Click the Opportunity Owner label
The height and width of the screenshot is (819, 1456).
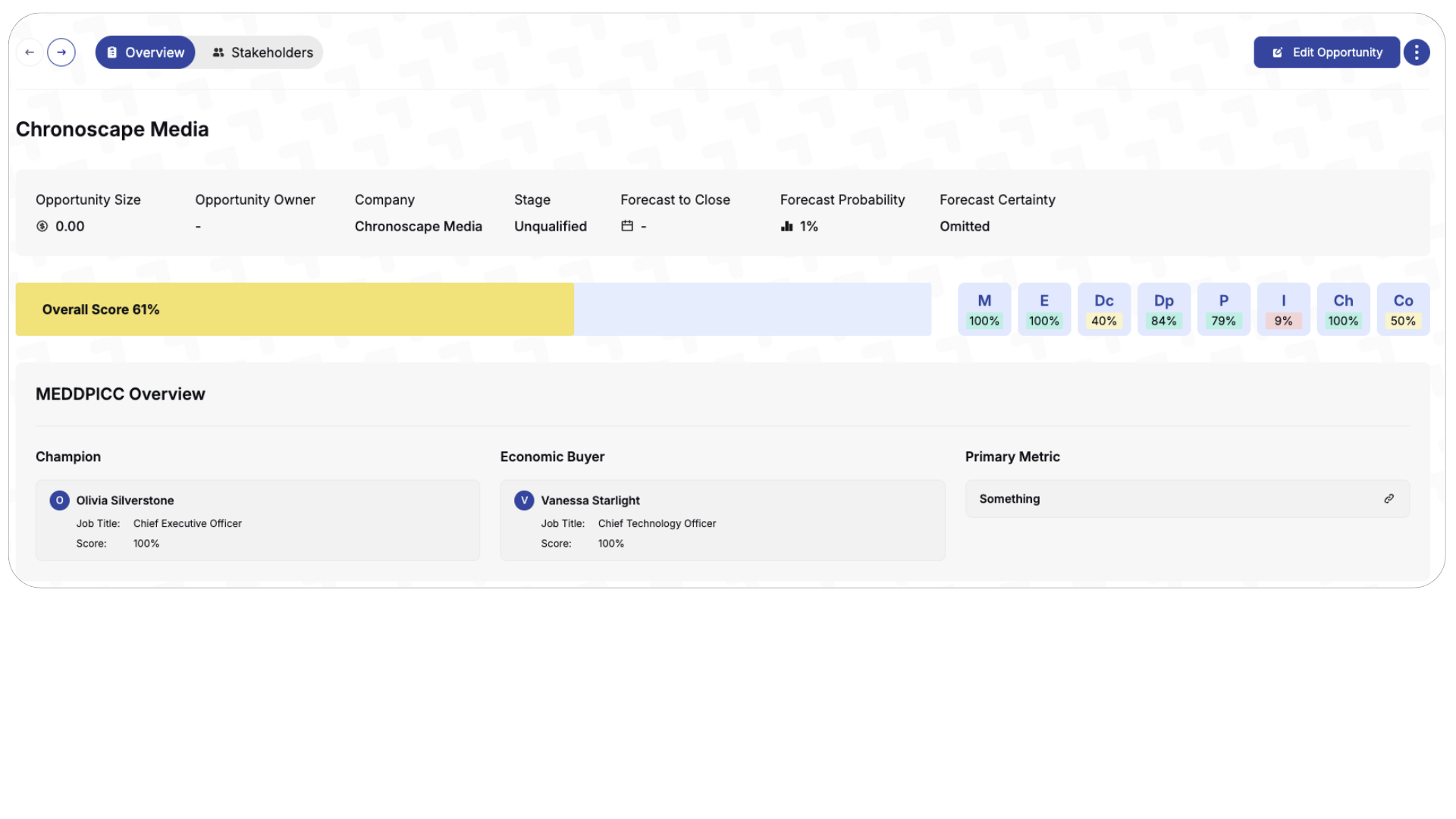(x=255, y=199)
